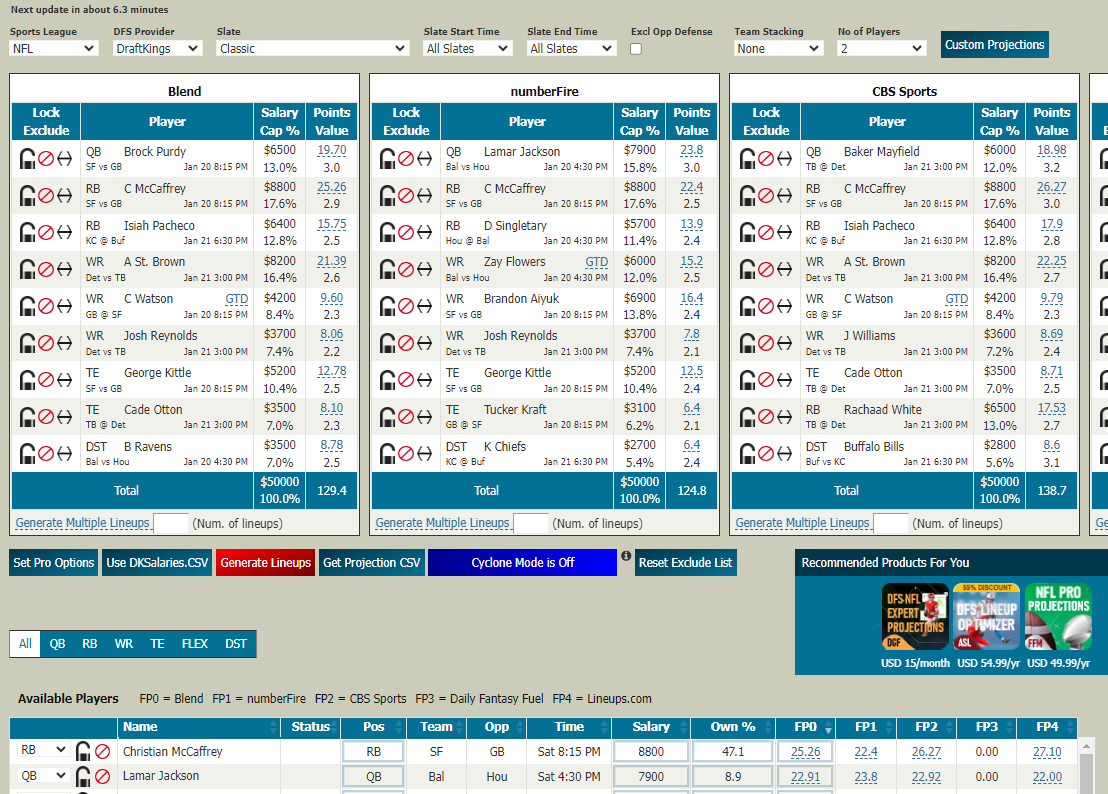Select the FLEX position tab
The height and width of the screenshot is (794, 1108).
point(195,644)
